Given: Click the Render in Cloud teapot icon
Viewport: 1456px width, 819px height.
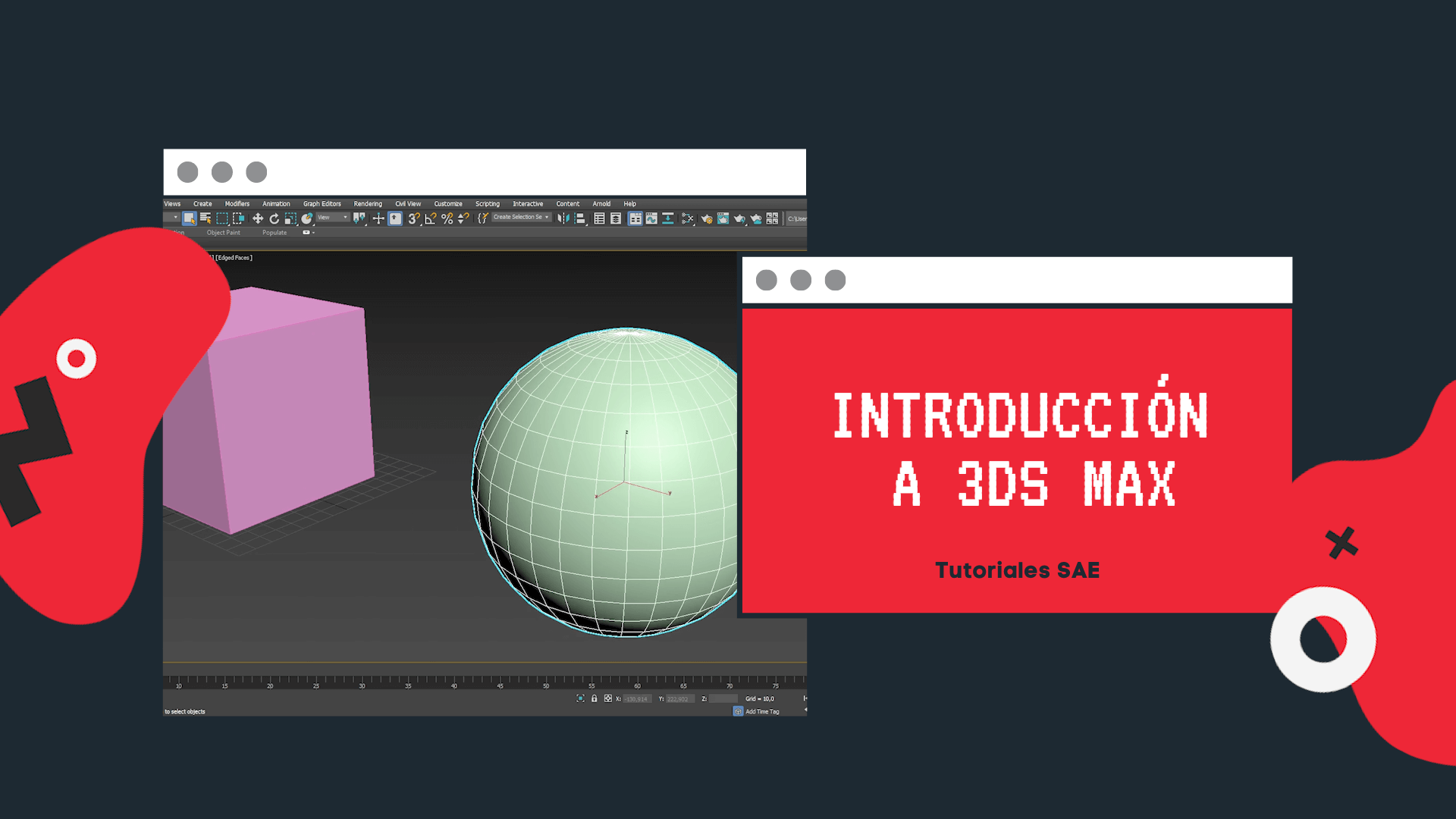Looking at the screenshot, I should pos(756,218).
